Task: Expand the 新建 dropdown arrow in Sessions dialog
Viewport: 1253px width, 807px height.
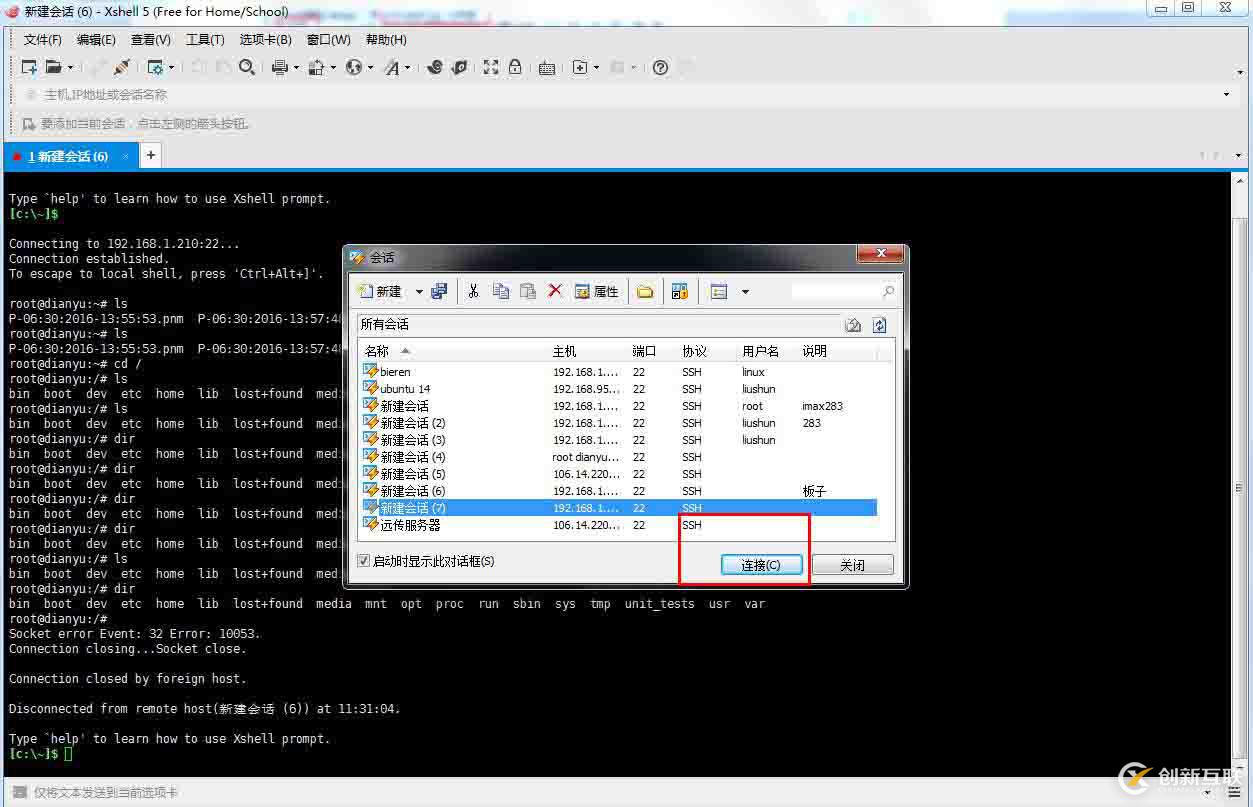Action: click(419, 291)
